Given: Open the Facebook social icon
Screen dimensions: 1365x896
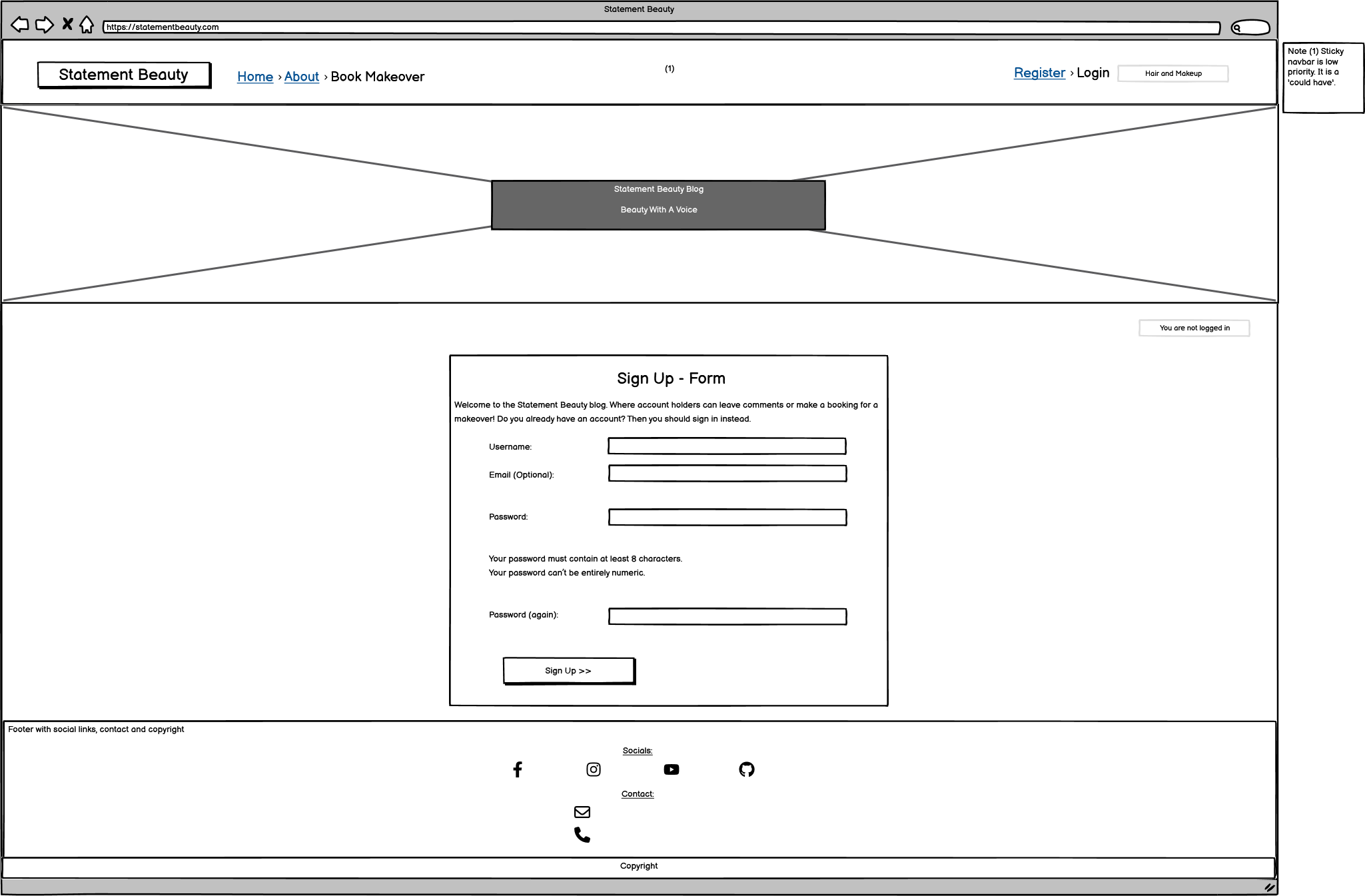Looking at the screenshot, I should tap(518, 769).
